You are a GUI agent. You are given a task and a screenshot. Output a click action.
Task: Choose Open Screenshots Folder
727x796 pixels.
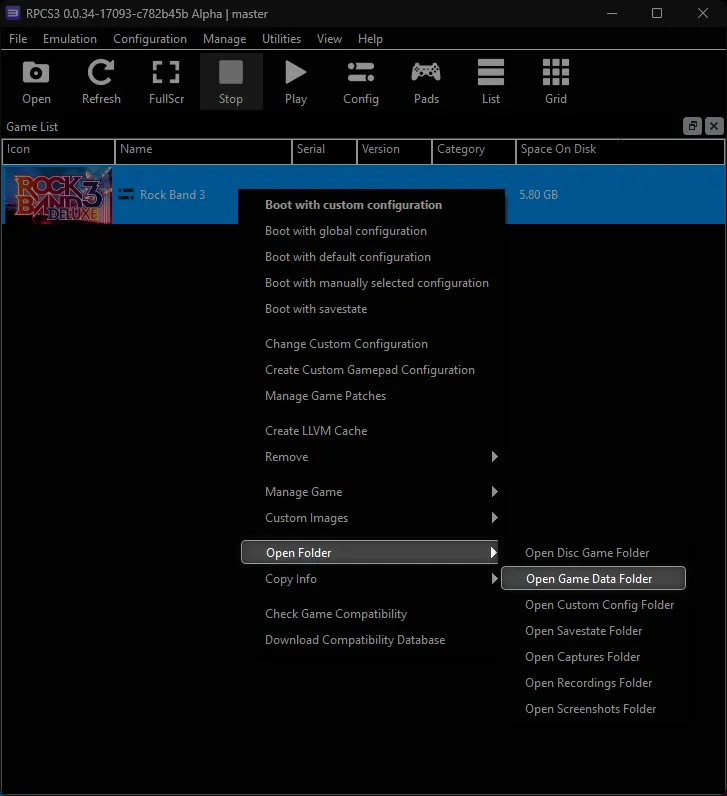click(593, 708)
